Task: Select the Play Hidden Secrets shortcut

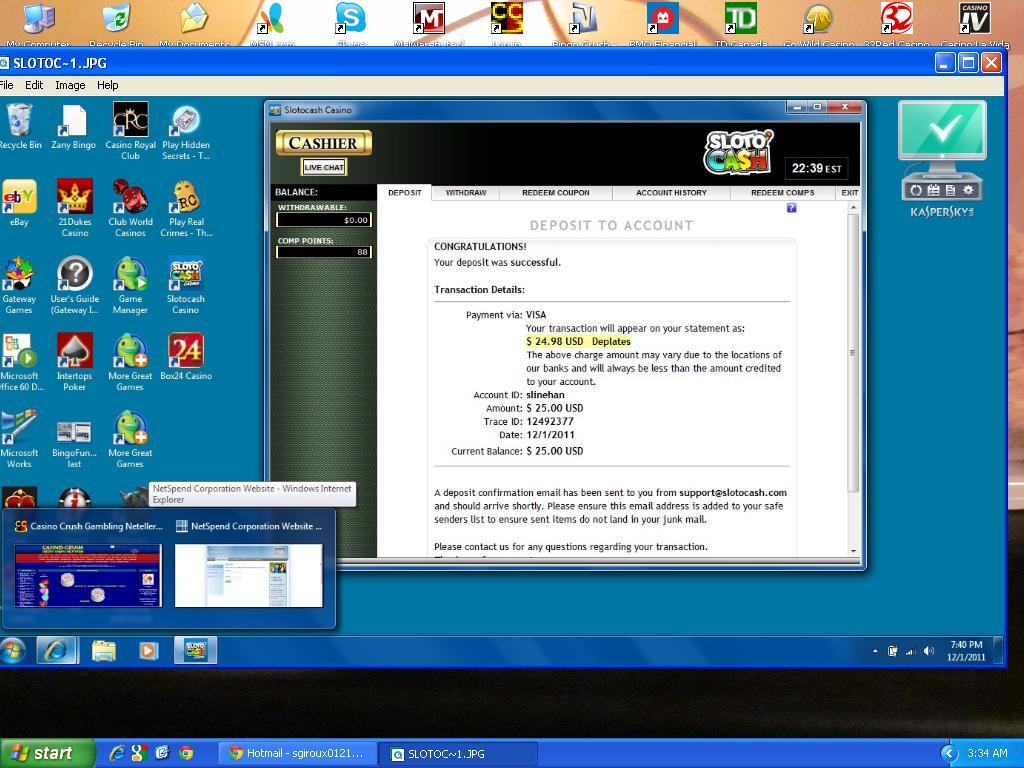Action: click(x=186, y=133)
